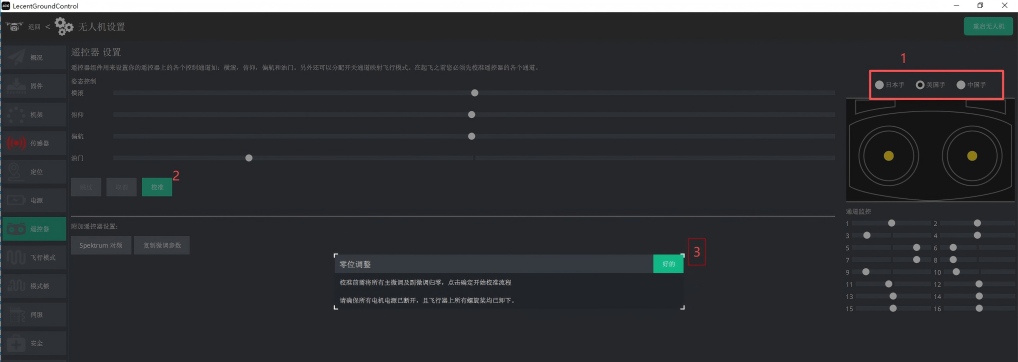The width and height of the screenshot is (1018, 362).
Task: Click the LecentGroundControl title bar icon
Action: click(6, 6)
